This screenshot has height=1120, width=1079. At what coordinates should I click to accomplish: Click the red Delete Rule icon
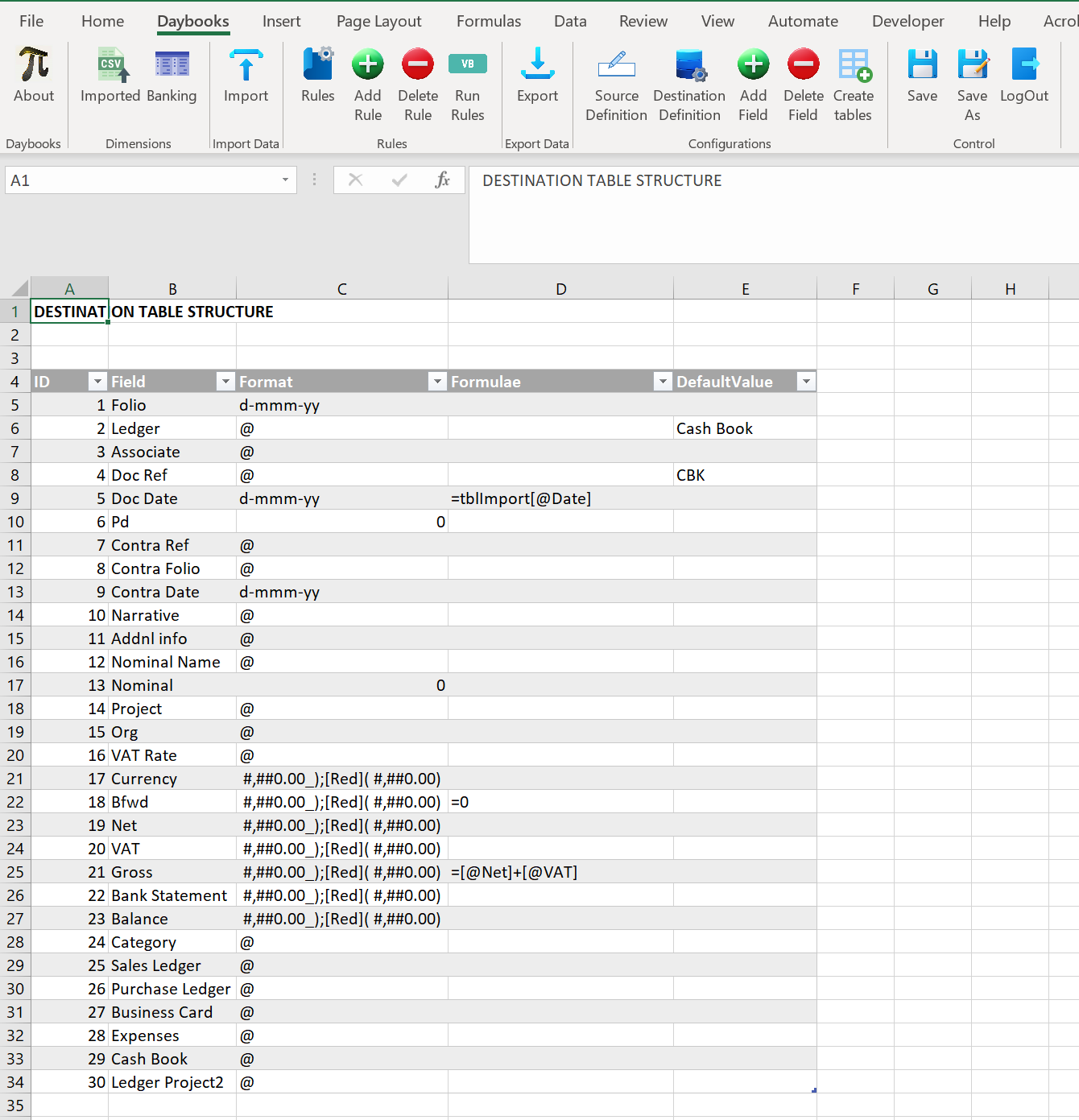(418, 64)
